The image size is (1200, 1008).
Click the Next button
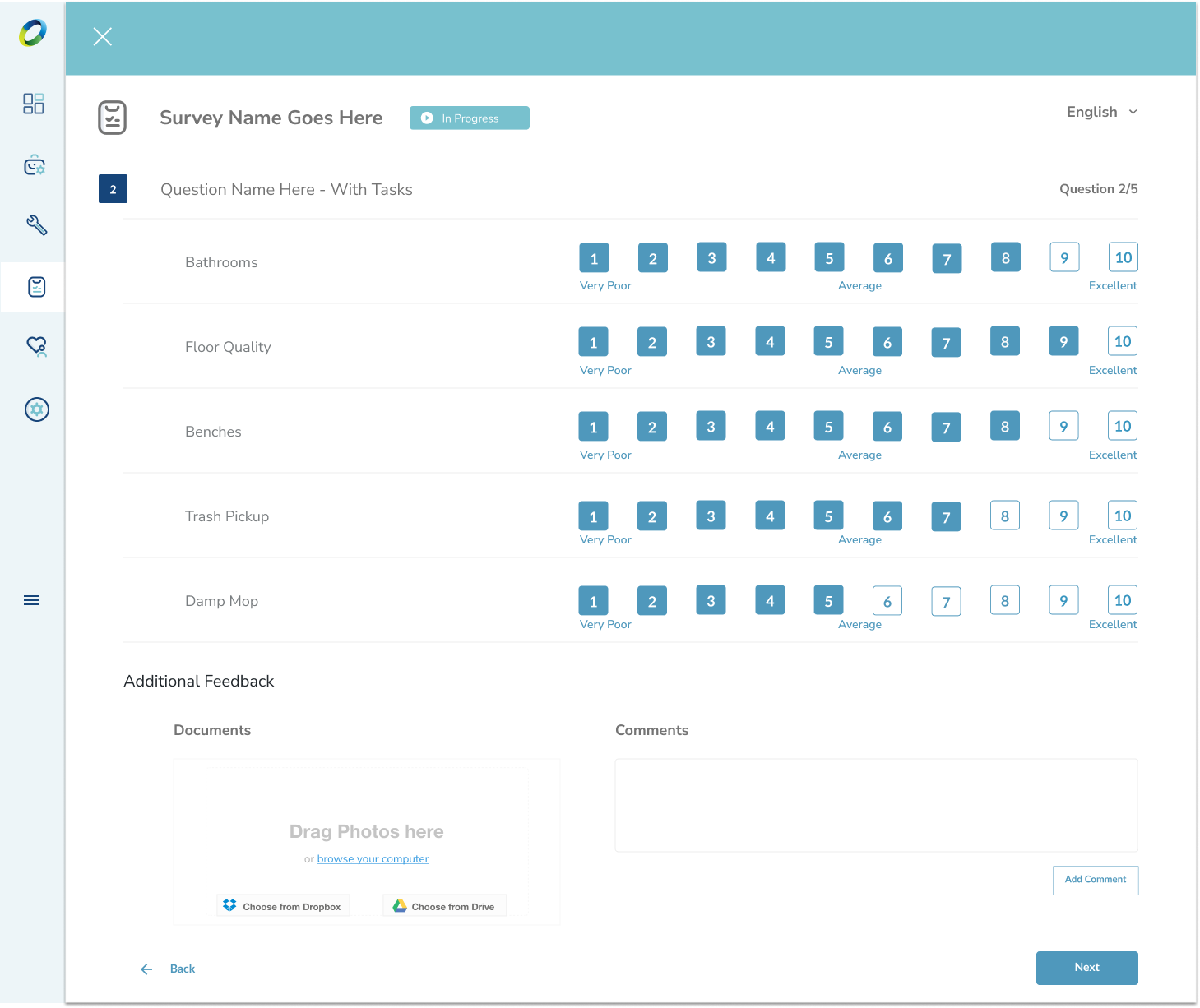[x=1086, y=968]
